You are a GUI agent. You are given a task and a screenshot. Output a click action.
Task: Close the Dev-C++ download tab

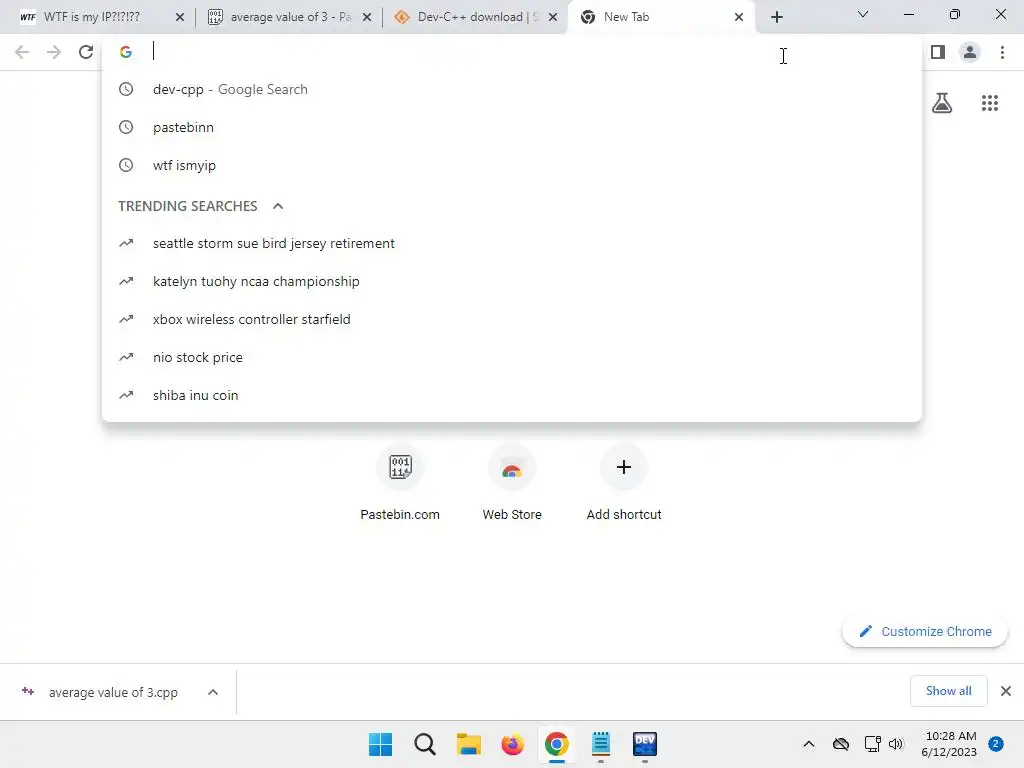pyautogui.click(x=553, y=18)
